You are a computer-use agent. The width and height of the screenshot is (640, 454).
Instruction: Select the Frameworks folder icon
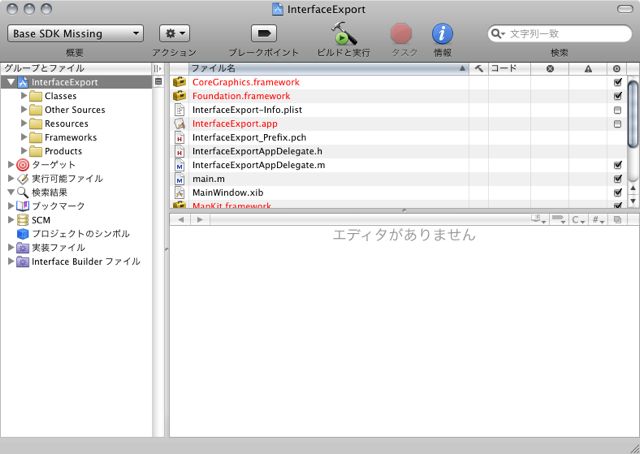tap(36, 138)
